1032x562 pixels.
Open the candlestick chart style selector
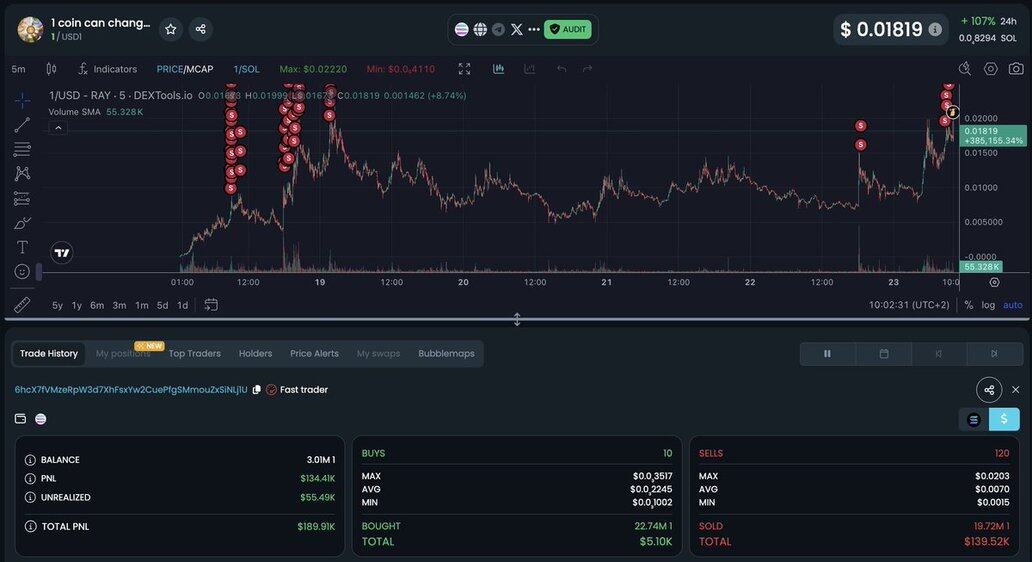51,69
